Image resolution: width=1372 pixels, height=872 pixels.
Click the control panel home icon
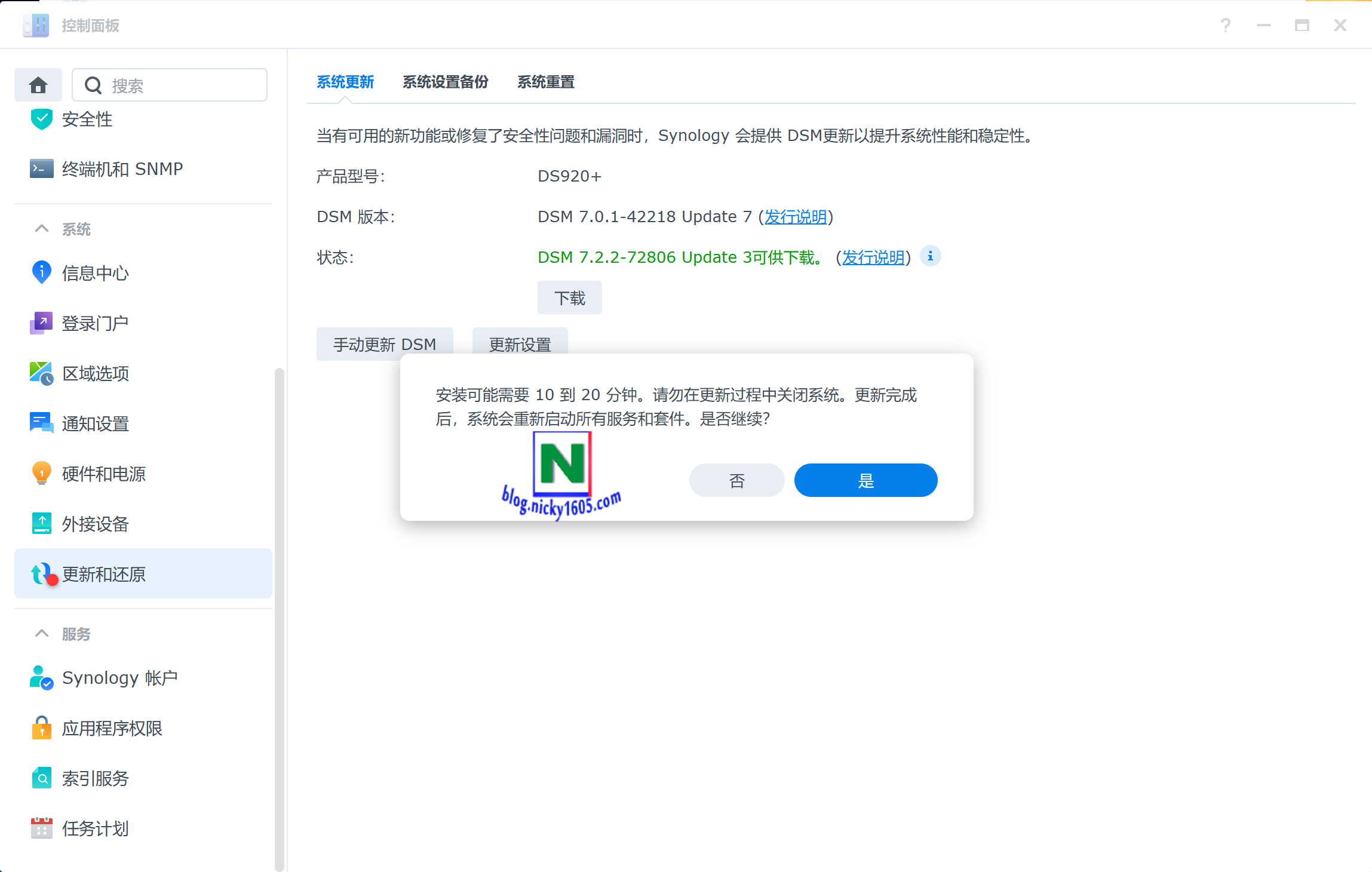coord(38,85)
